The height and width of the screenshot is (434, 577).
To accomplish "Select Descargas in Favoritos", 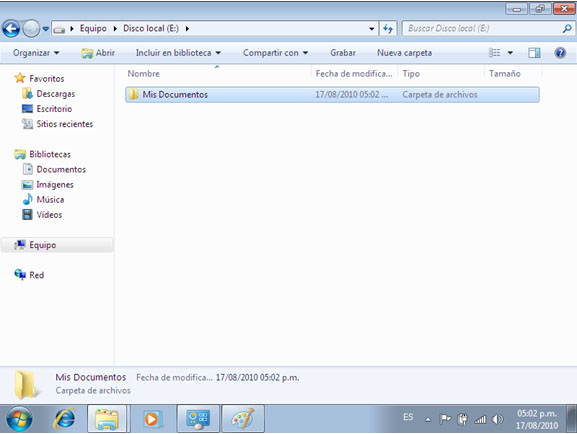I will [x=56, y=94].
